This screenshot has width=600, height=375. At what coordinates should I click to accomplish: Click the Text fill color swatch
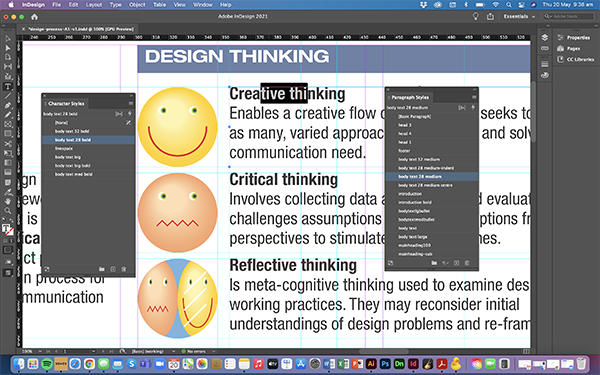6,228
